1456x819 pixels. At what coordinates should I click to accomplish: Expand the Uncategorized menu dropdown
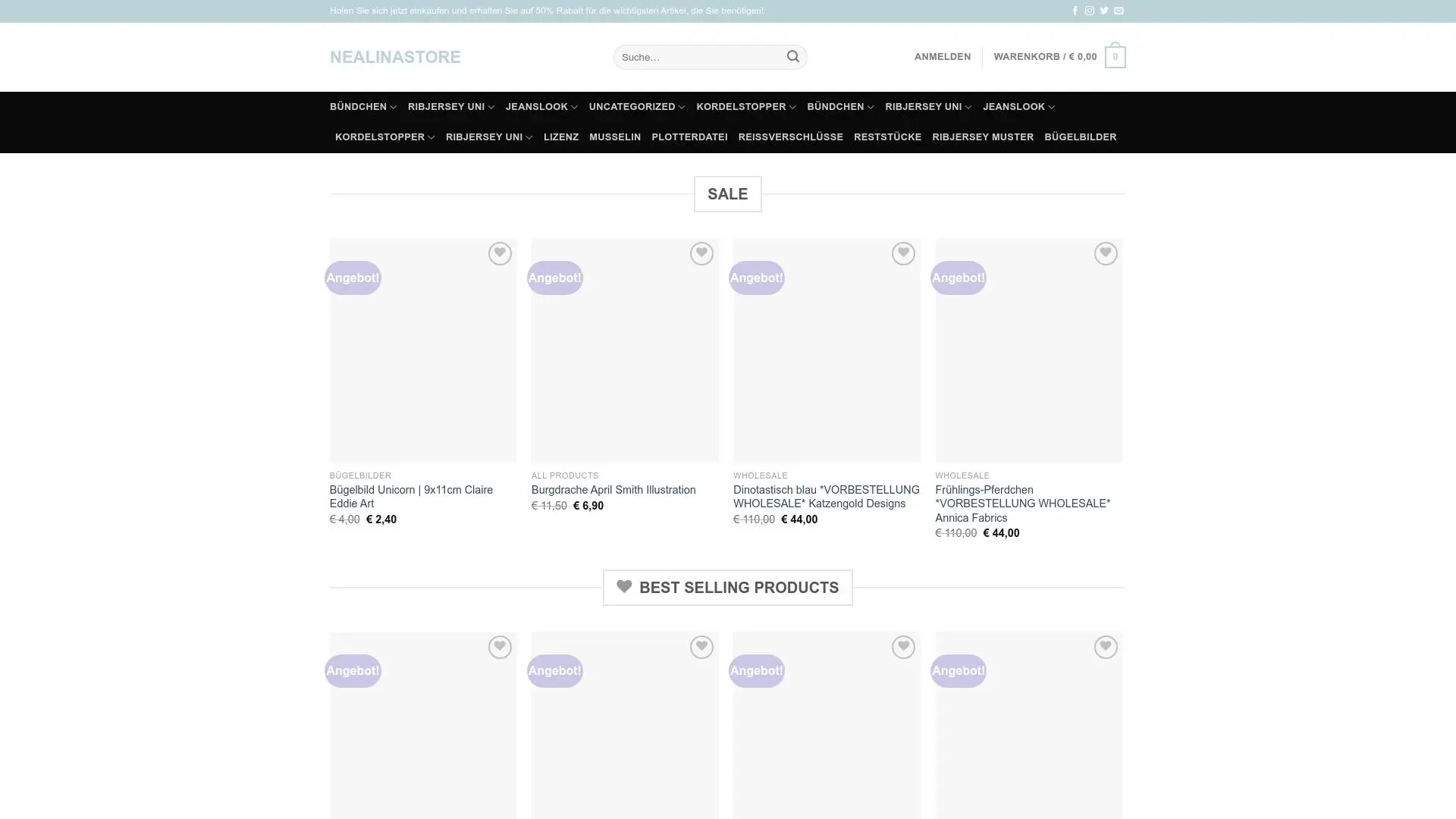click(682, 108)
